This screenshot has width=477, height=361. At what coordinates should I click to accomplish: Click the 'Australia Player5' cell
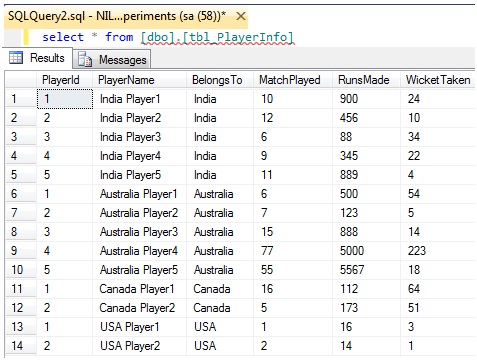point(139,270)
